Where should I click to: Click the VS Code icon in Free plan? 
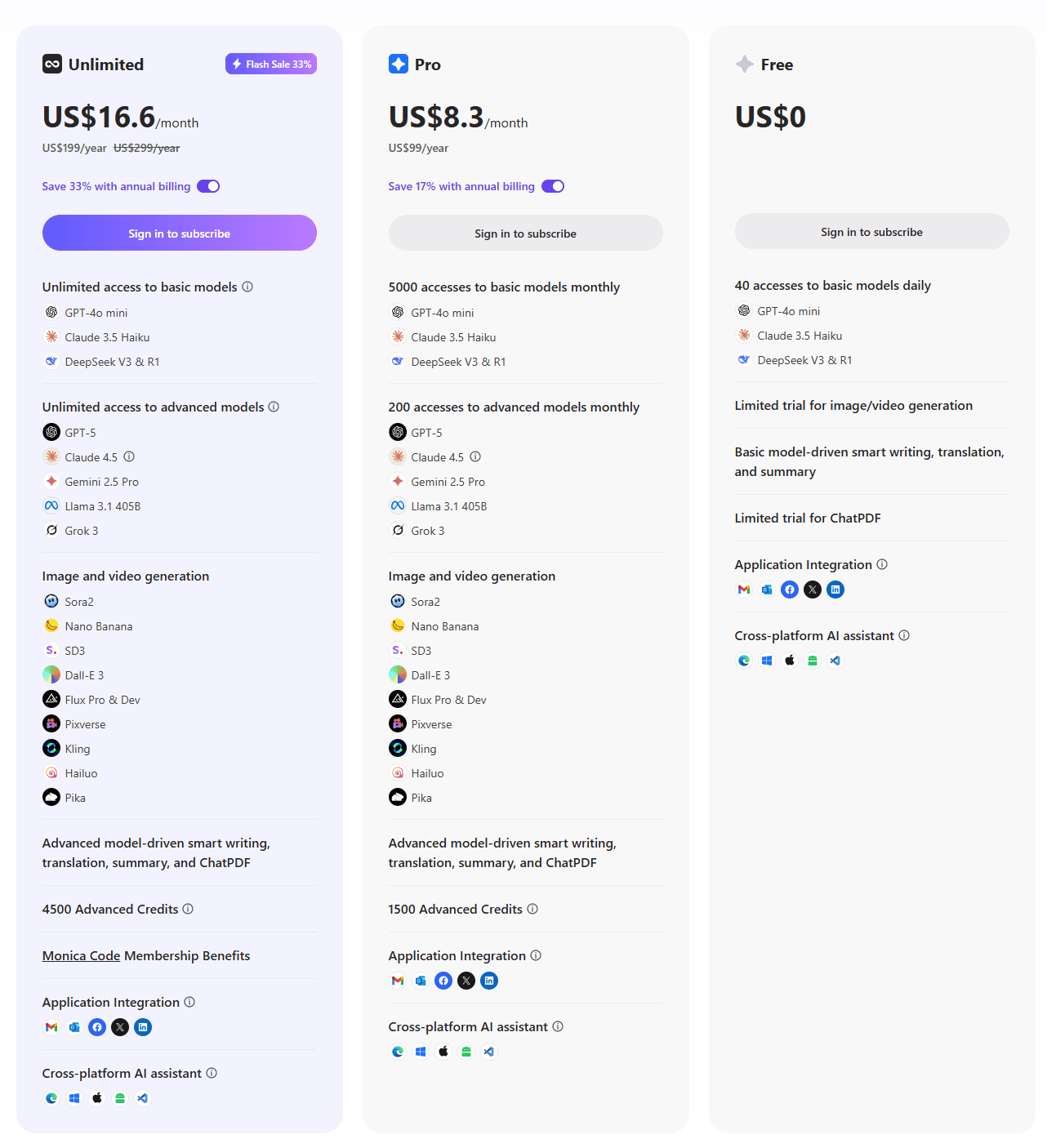click(835, 661)
